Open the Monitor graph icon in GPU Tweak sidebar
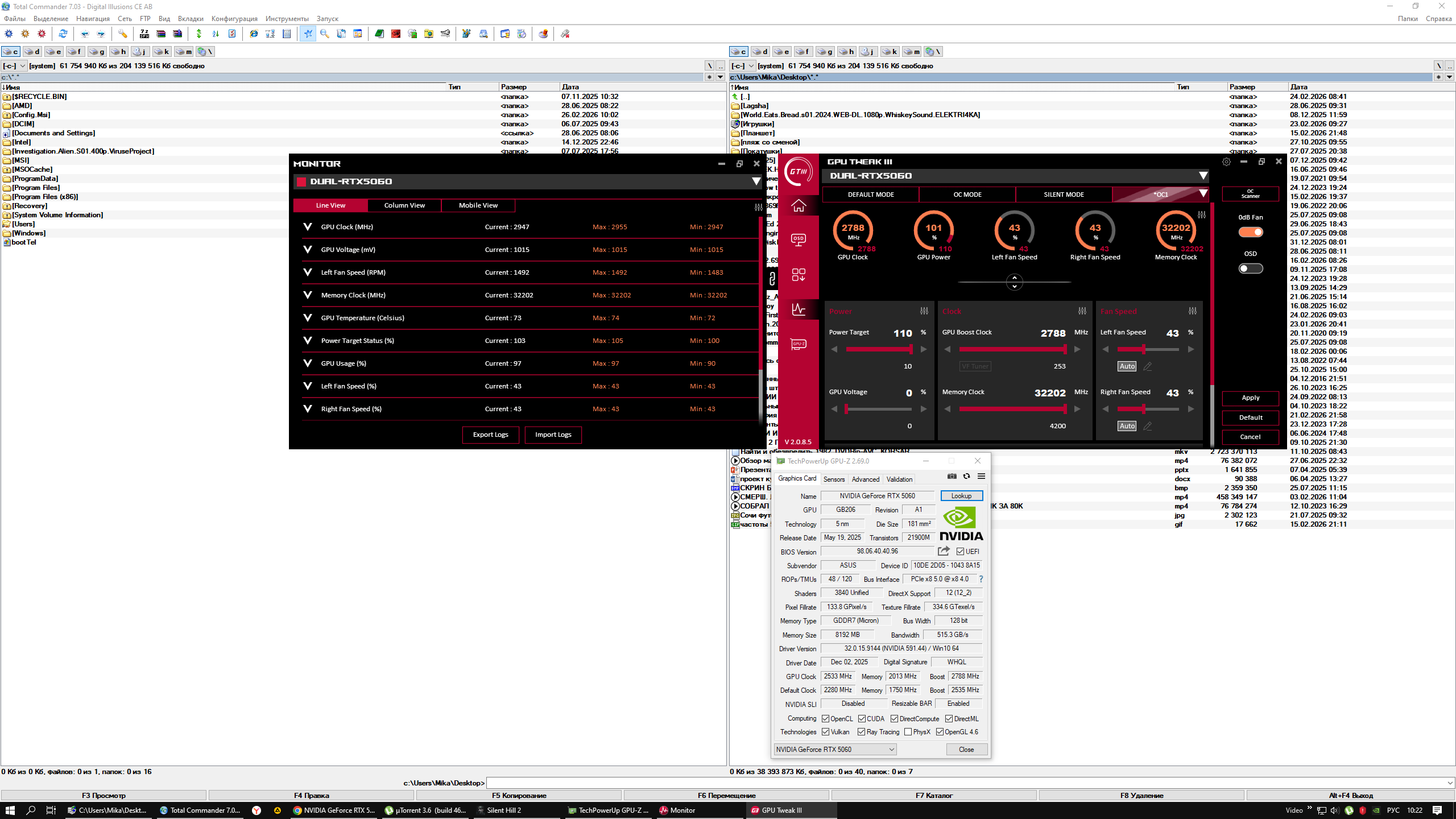1456x819 pixels. 799,309
